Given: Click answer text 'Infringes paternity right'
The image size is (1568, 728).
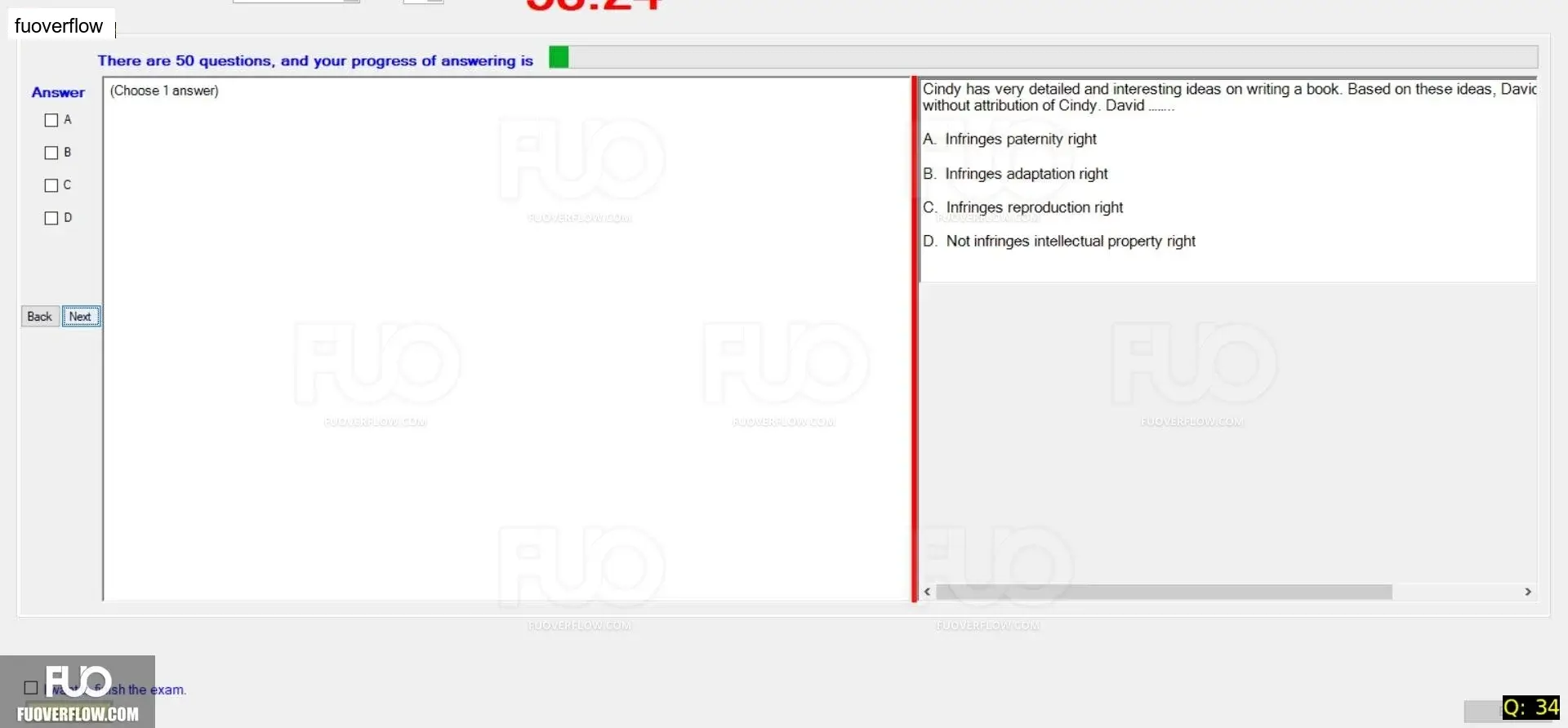Looking at the screenshot, I should [1021, 140].
